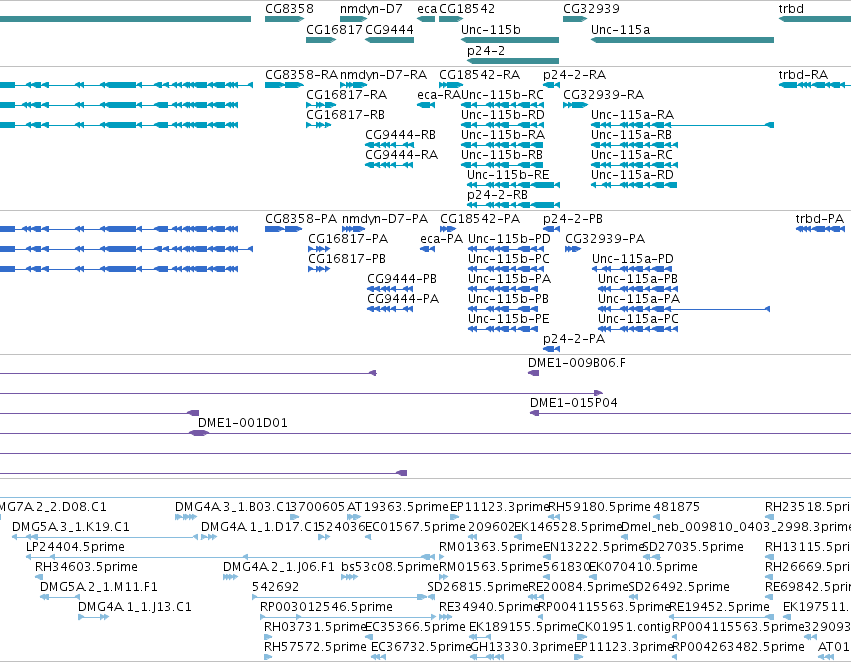Select transcript Unc-115a-RB
This screenshot has width=851, height=662.
click(631, 135)
